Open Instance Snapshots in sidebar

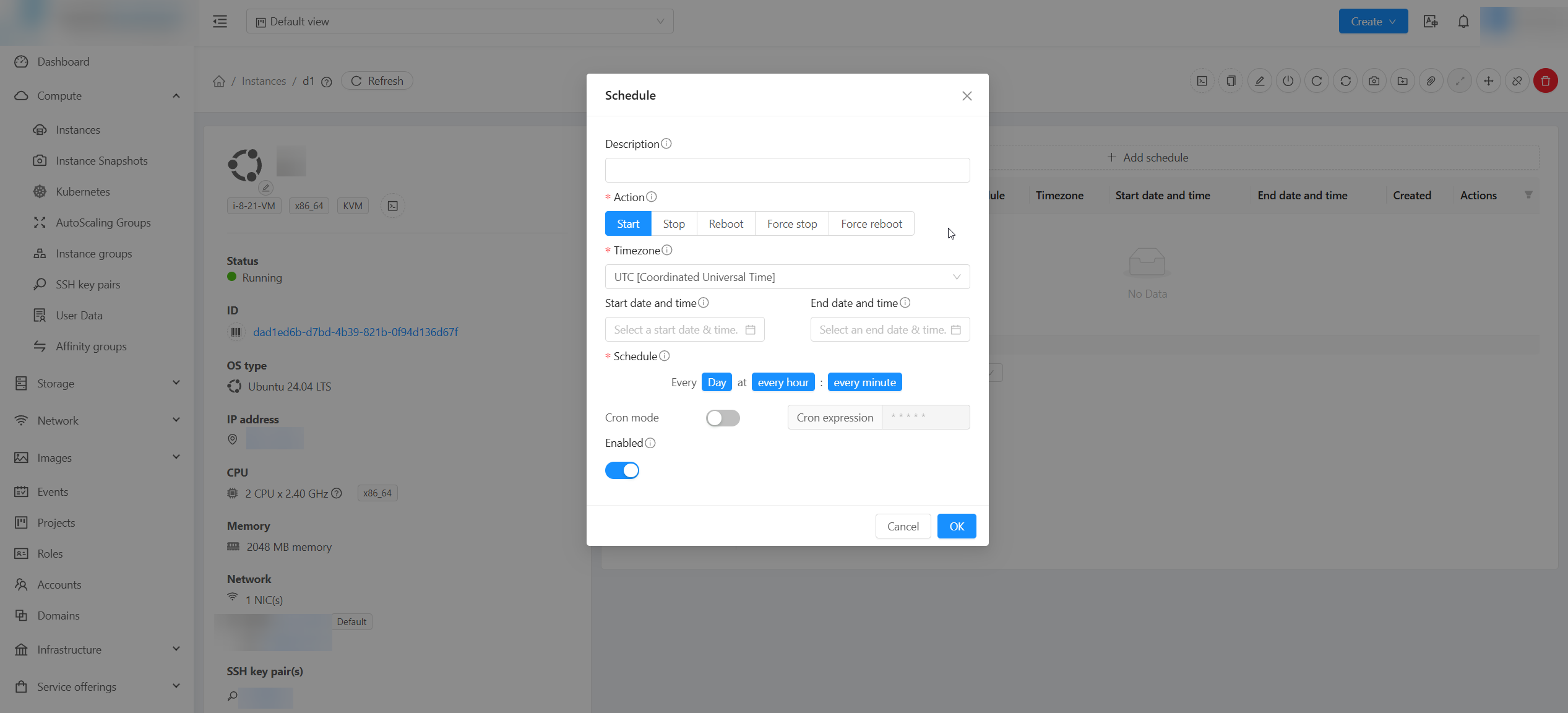(101, 161)
